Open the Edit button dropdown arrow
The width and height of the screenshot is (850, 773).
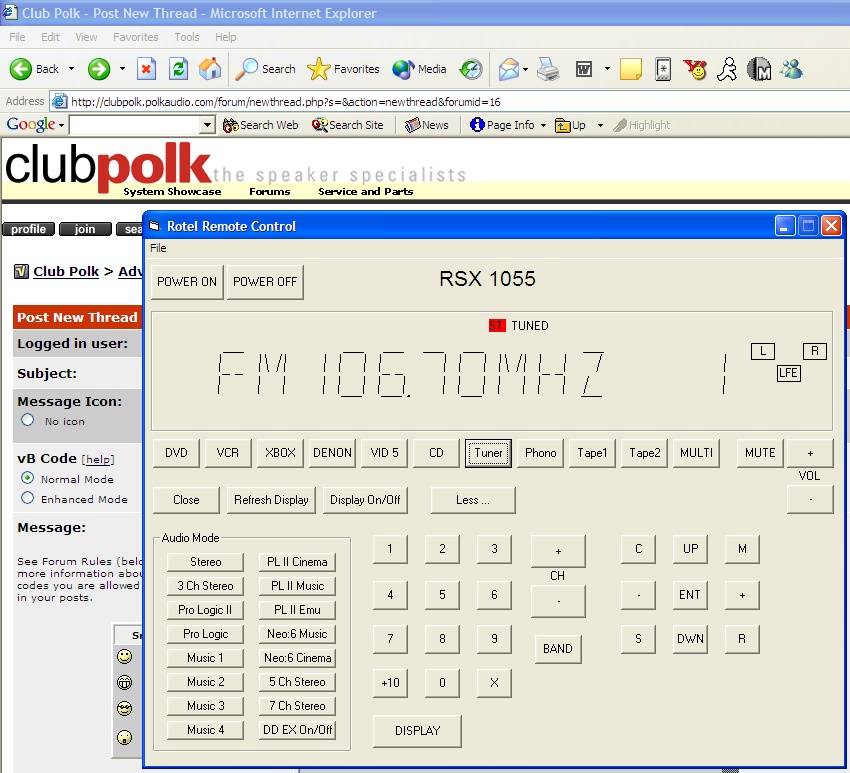pos(607,69)
